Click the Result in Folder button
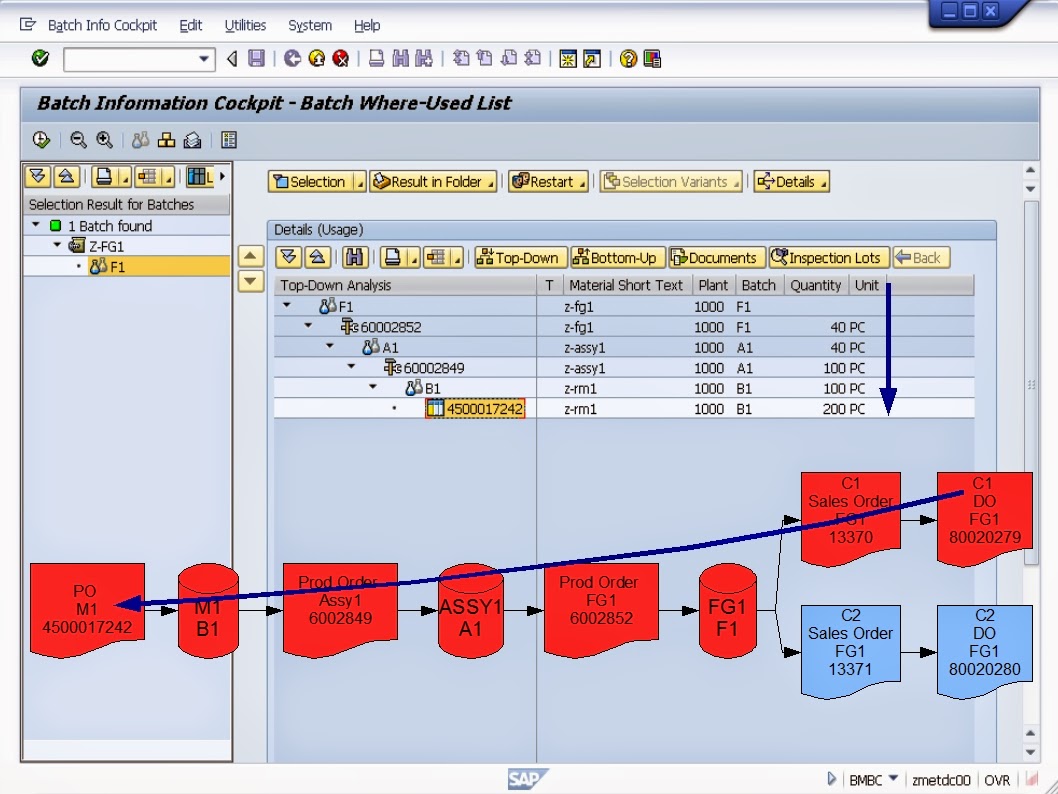The height and width of the screenshot is (794, 1058). pyautogui.click(x=433, y=181)
